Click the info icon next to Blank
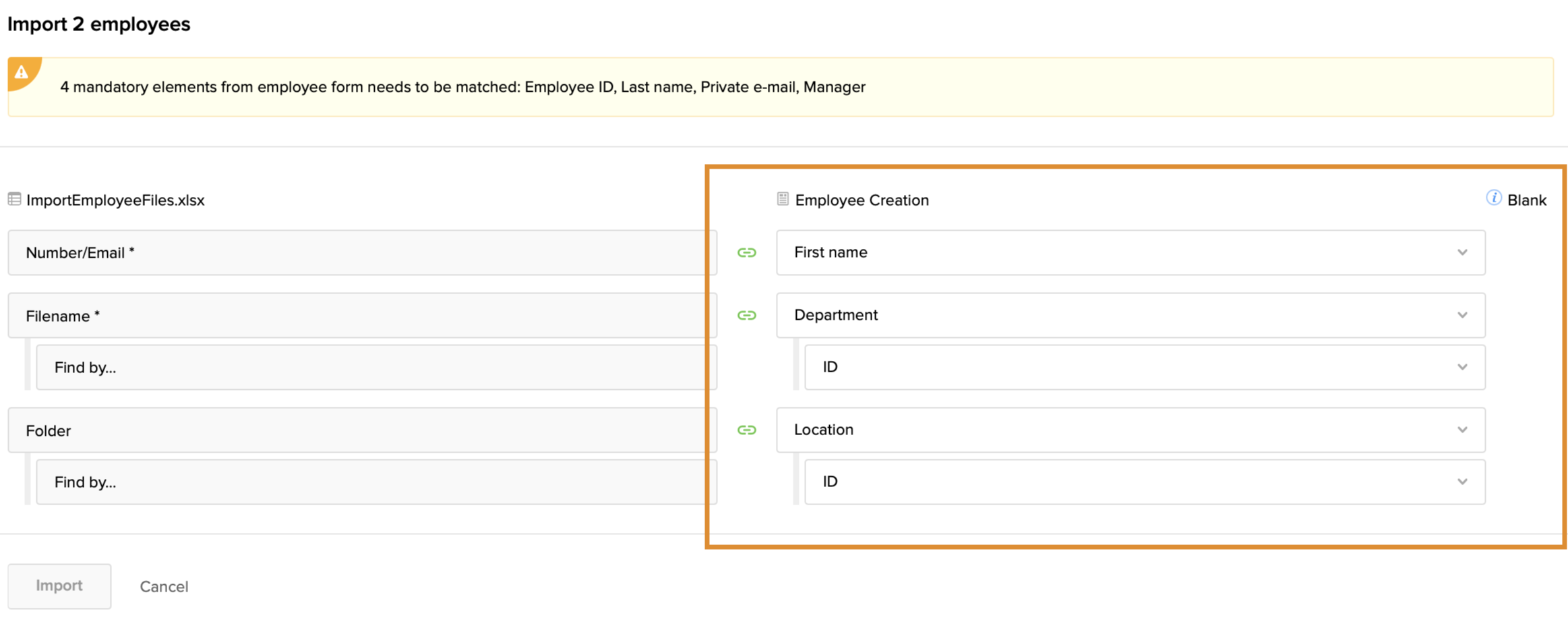The width and height of the screenshot is (1568, 626). pos(1493,198)
